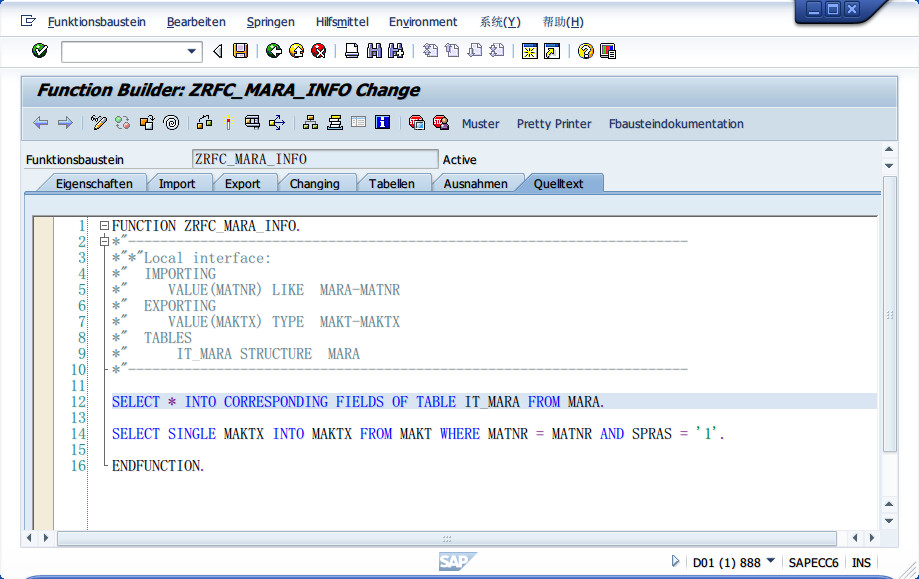Click the editor's horizontal scrollbar thumb
This screenshot has width=919, height=579.
[447, 538]
